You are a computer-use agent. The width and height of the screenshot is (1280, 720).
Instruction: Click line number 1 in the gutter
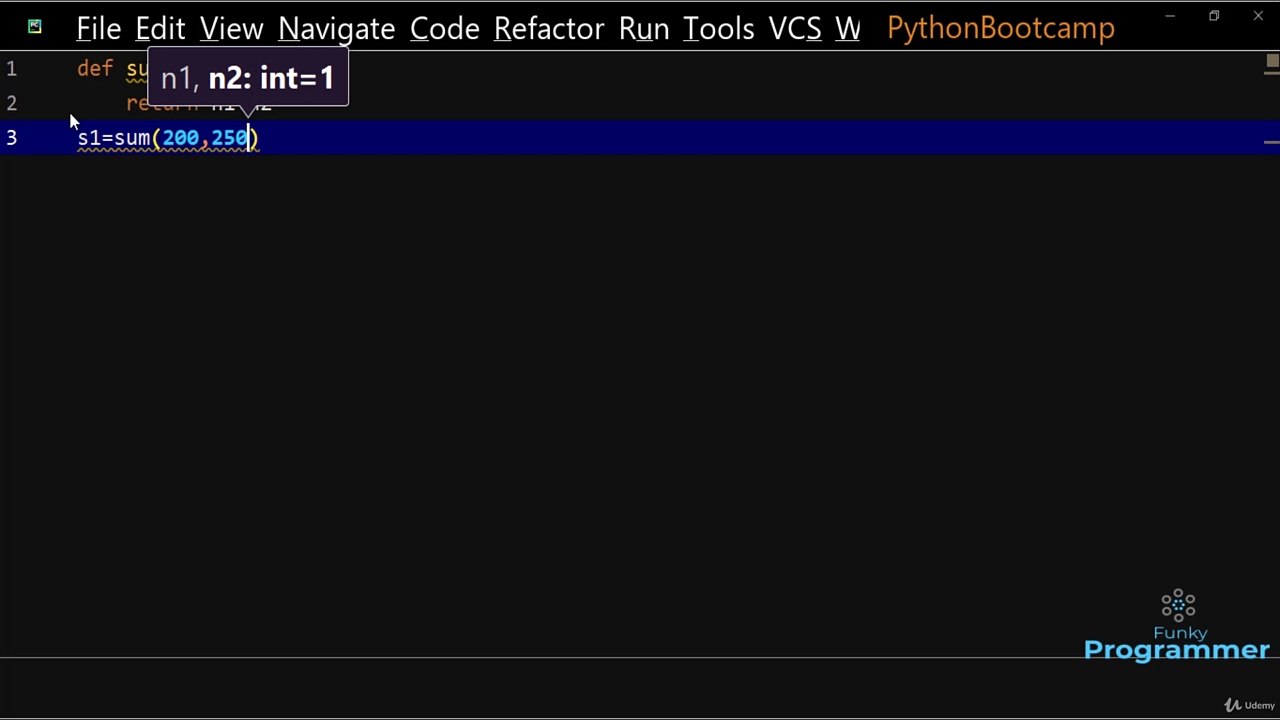click(11, 69)
